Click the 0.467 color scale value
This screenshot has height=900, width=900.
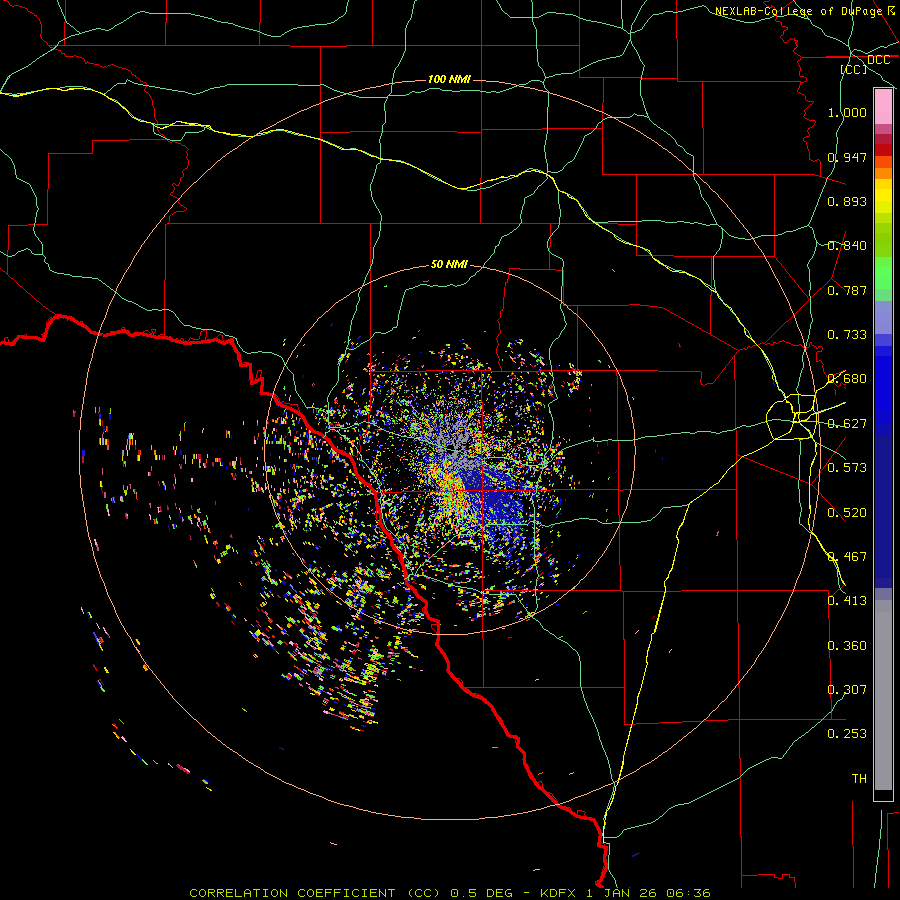pos(847,557)
